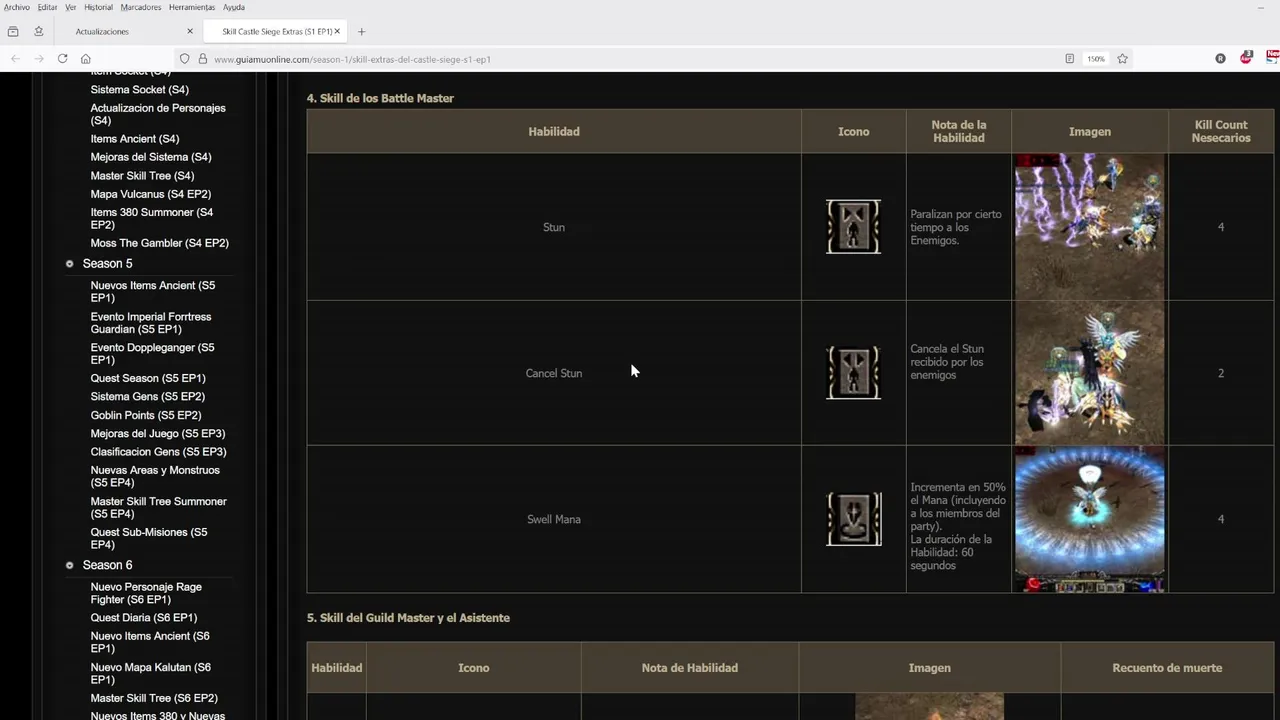Open Items 380 Summoner (S4 EP2) link

click(152, 218)
